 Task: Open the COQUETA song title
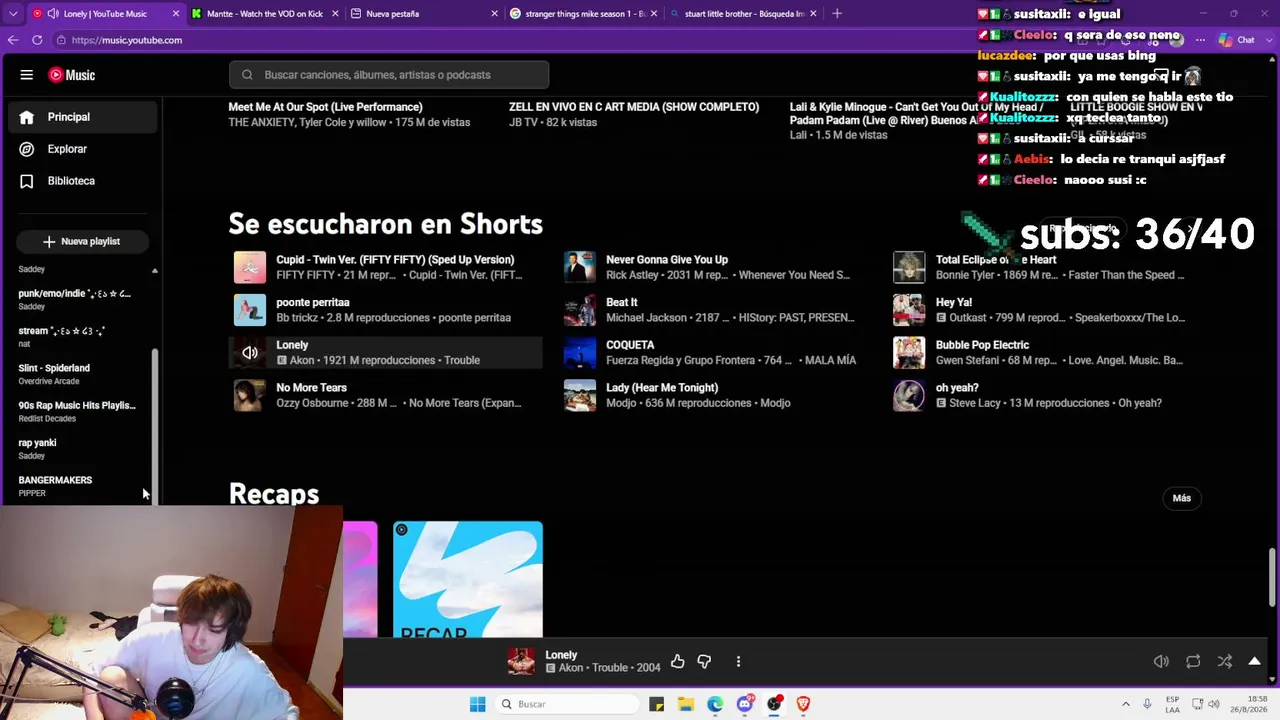coord(630,345)
